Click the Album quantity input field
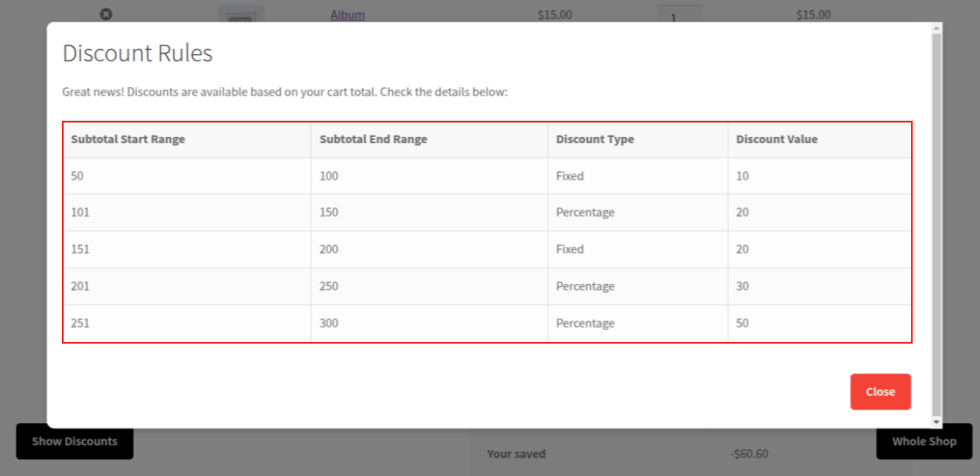 pos(678,16)
